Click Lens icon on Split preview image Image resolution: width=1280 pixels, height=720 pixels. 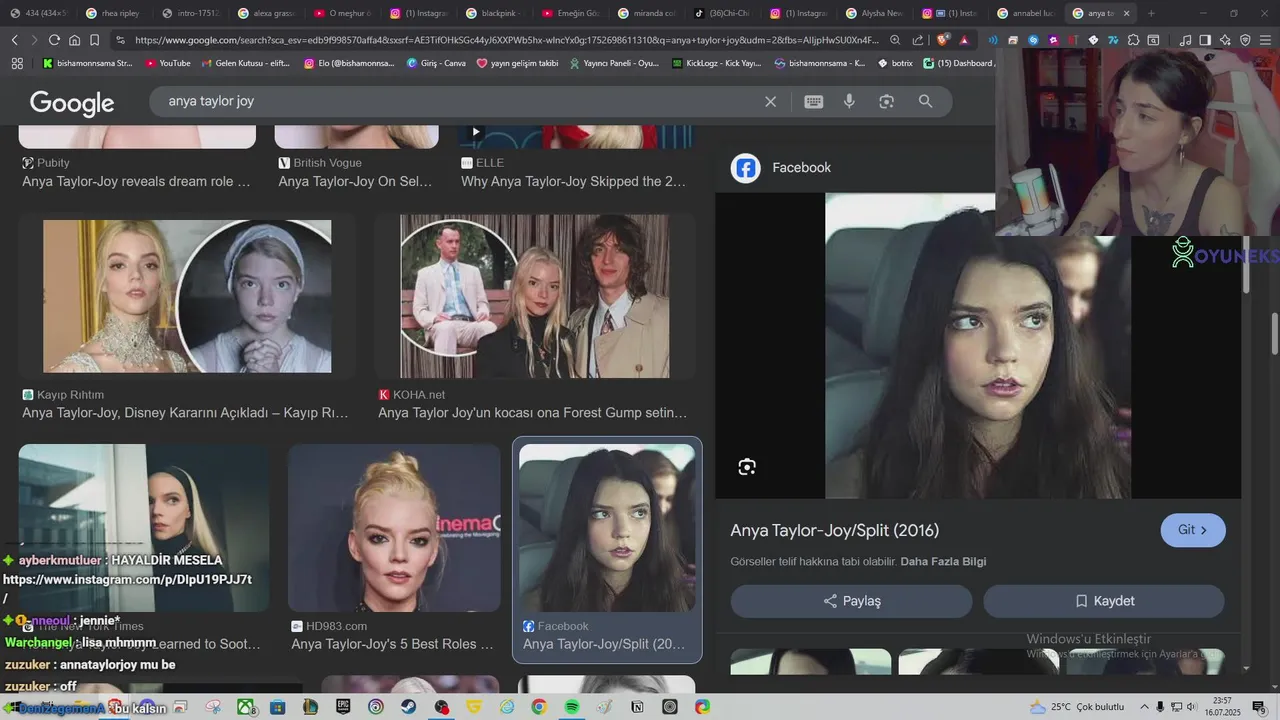click(747, 467)
